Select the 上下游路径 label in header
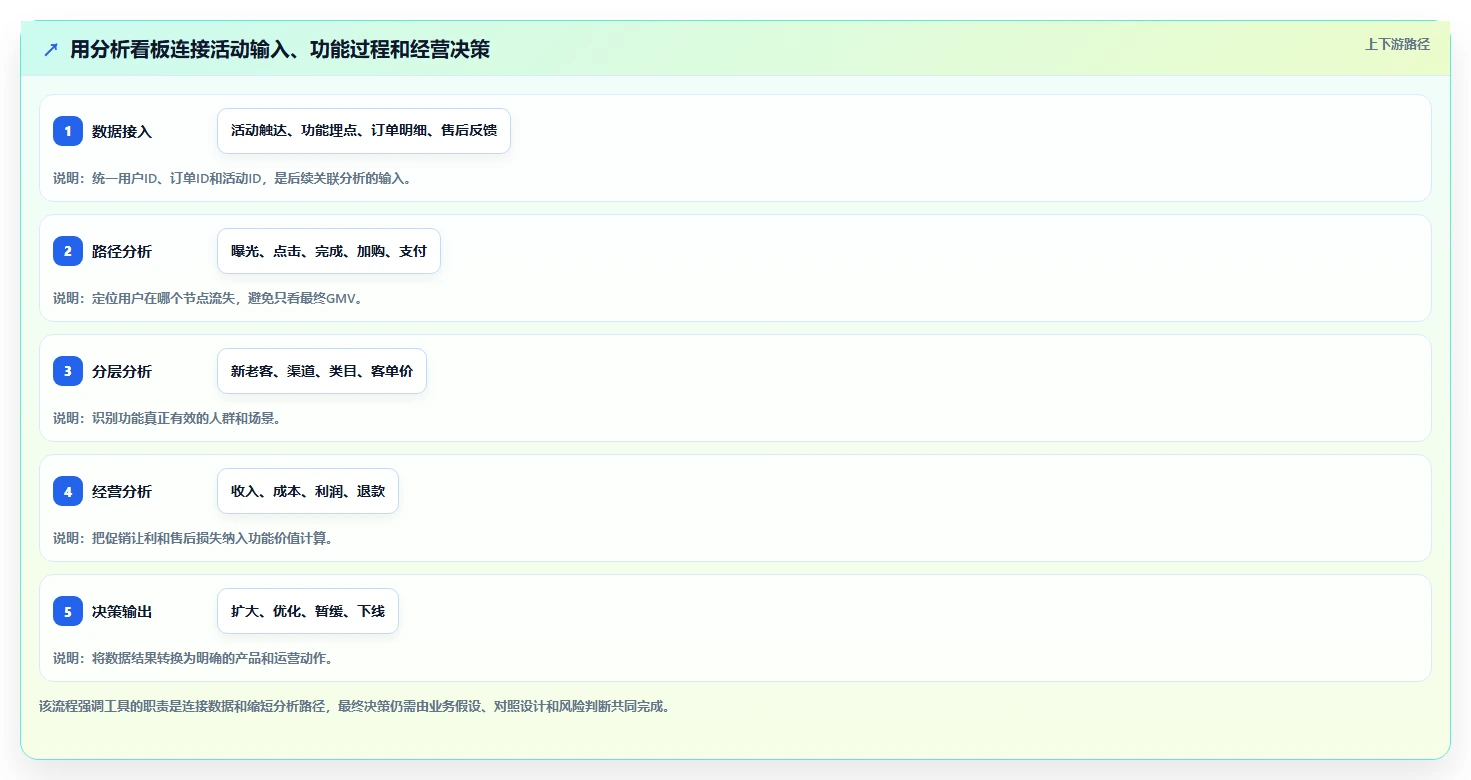The image size is (1471, 780). click(x=1397, y=44)
